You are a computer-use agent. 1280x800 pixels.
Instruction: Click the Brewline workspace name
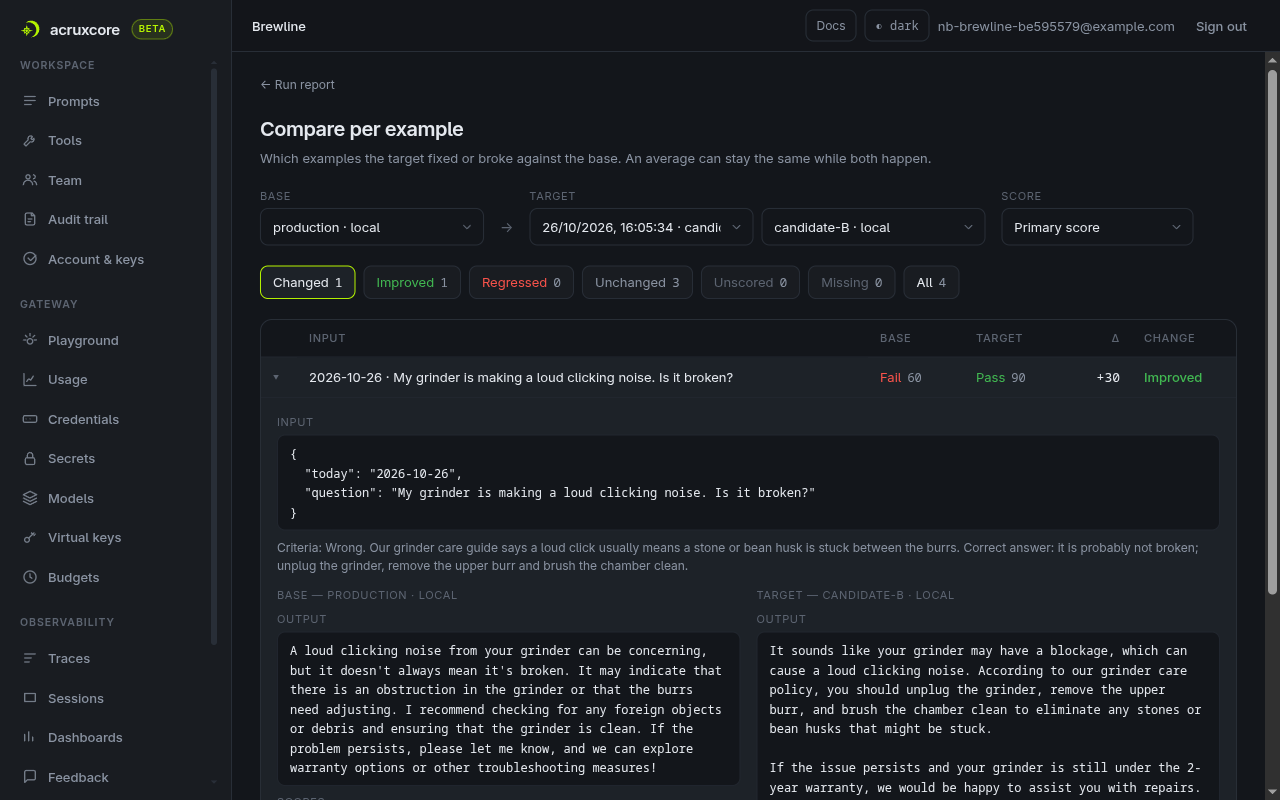(x=279, y=27)
